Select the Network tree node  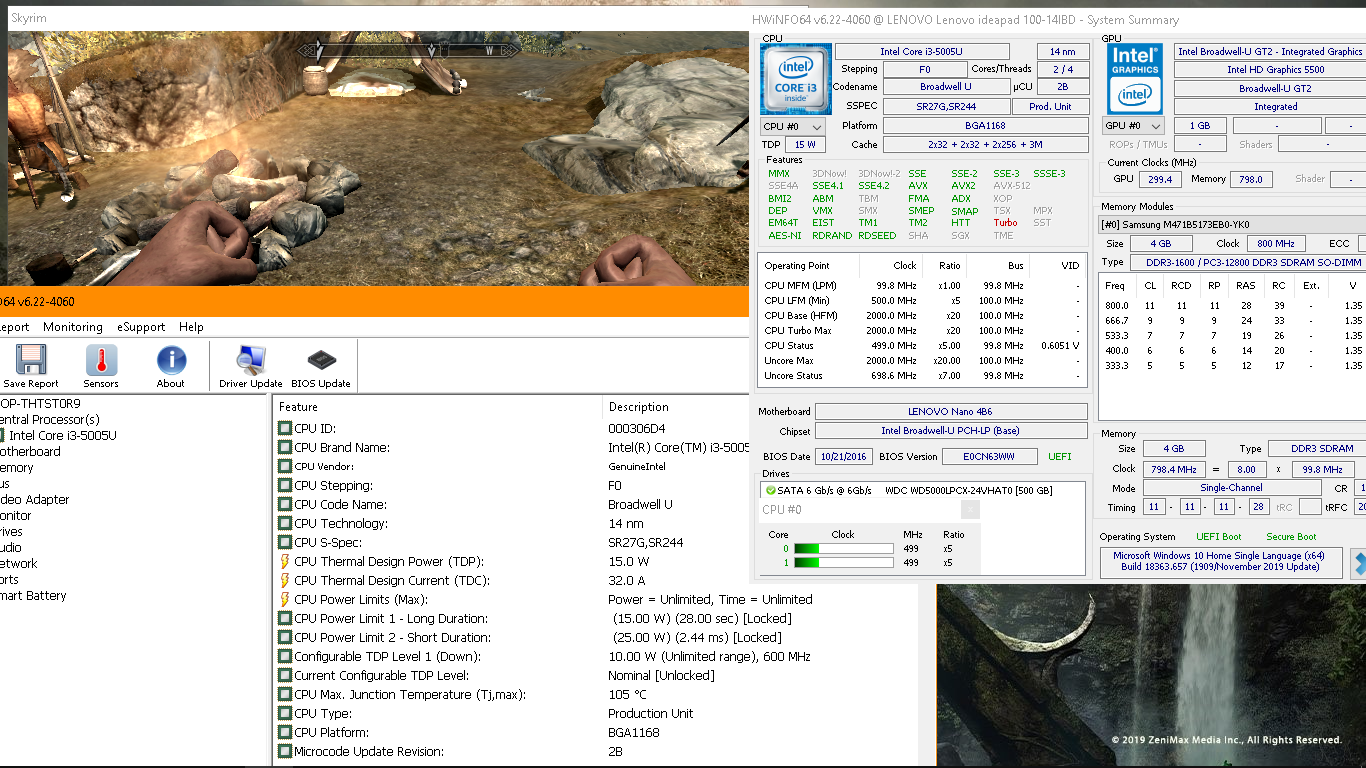[x=19, y=564]
